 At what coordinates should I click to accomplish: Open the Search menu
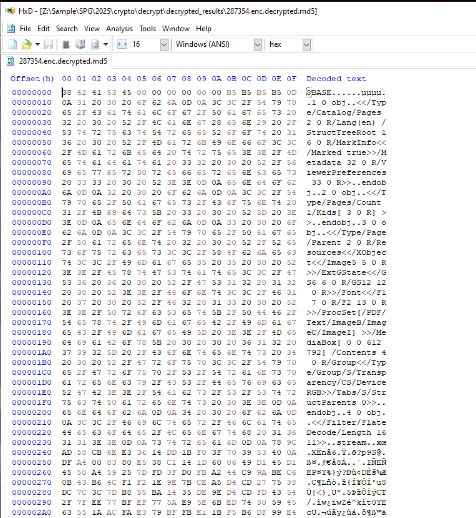coord(67,28)
